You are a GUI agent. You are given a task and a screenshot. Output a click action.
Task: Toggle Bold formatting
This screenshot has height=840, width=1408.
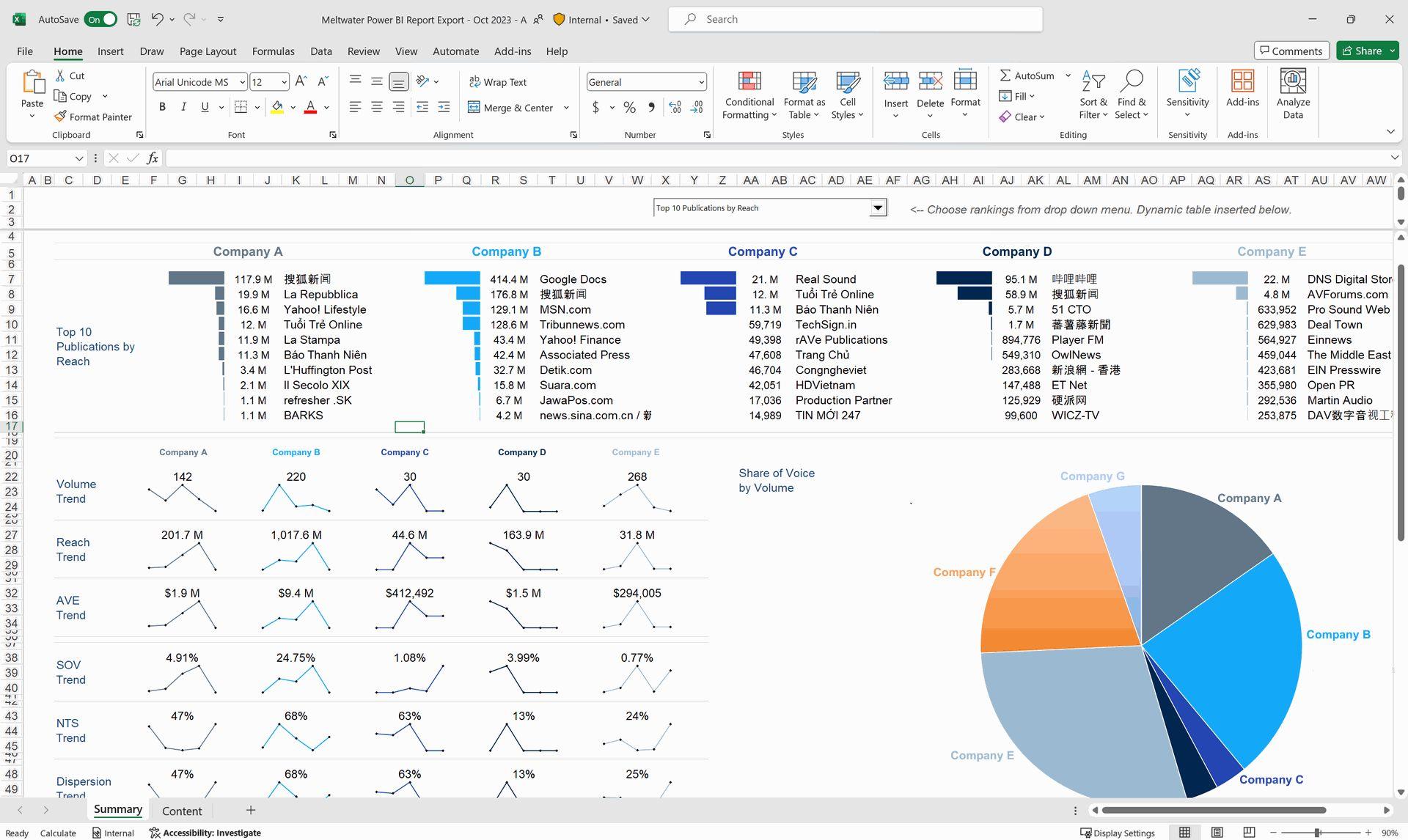pyautogui.click(x=162, y=107)
